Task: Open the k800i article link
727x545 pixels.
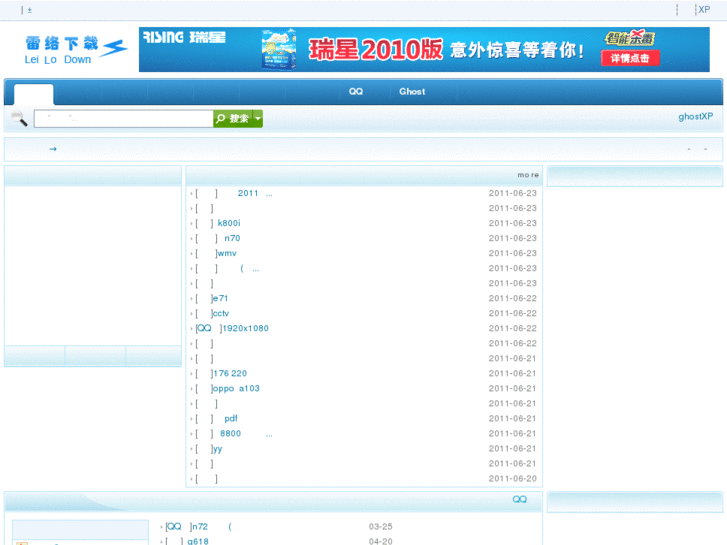Action: [x=229, y=223]
